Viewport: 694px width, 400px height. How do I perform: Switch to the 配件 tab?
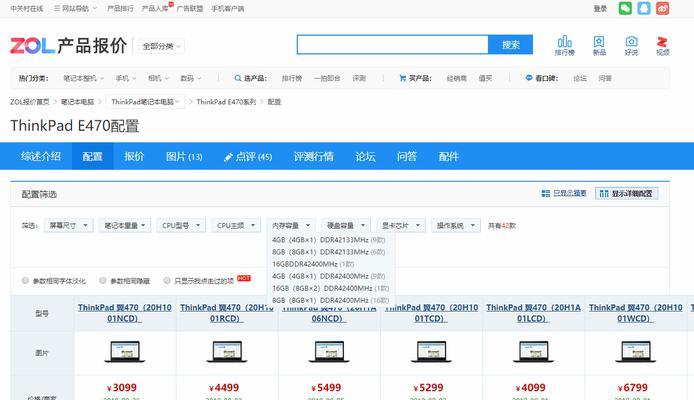[448, 156]
